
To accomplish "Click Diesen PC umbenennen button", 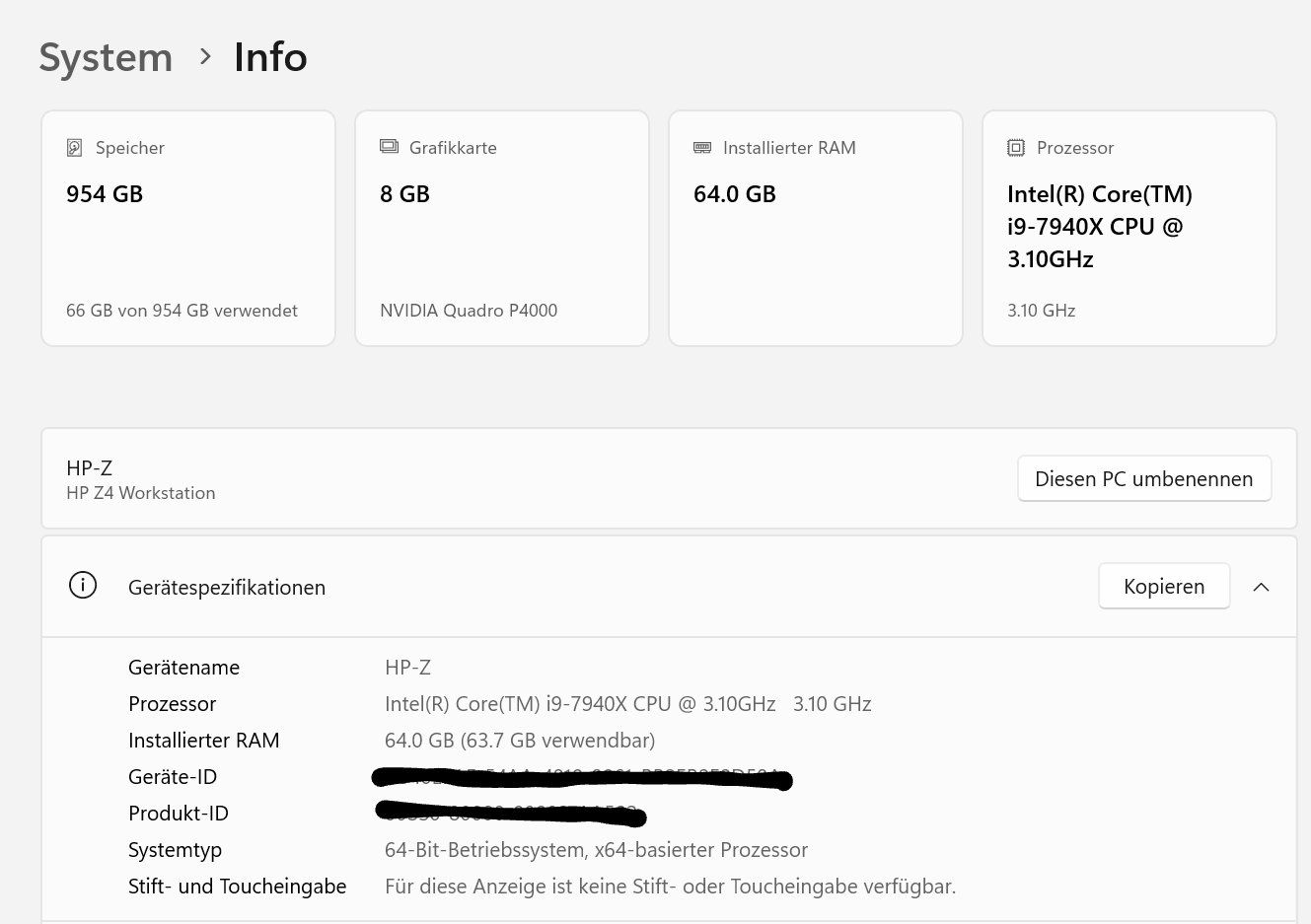I will tap(1144, 478).
